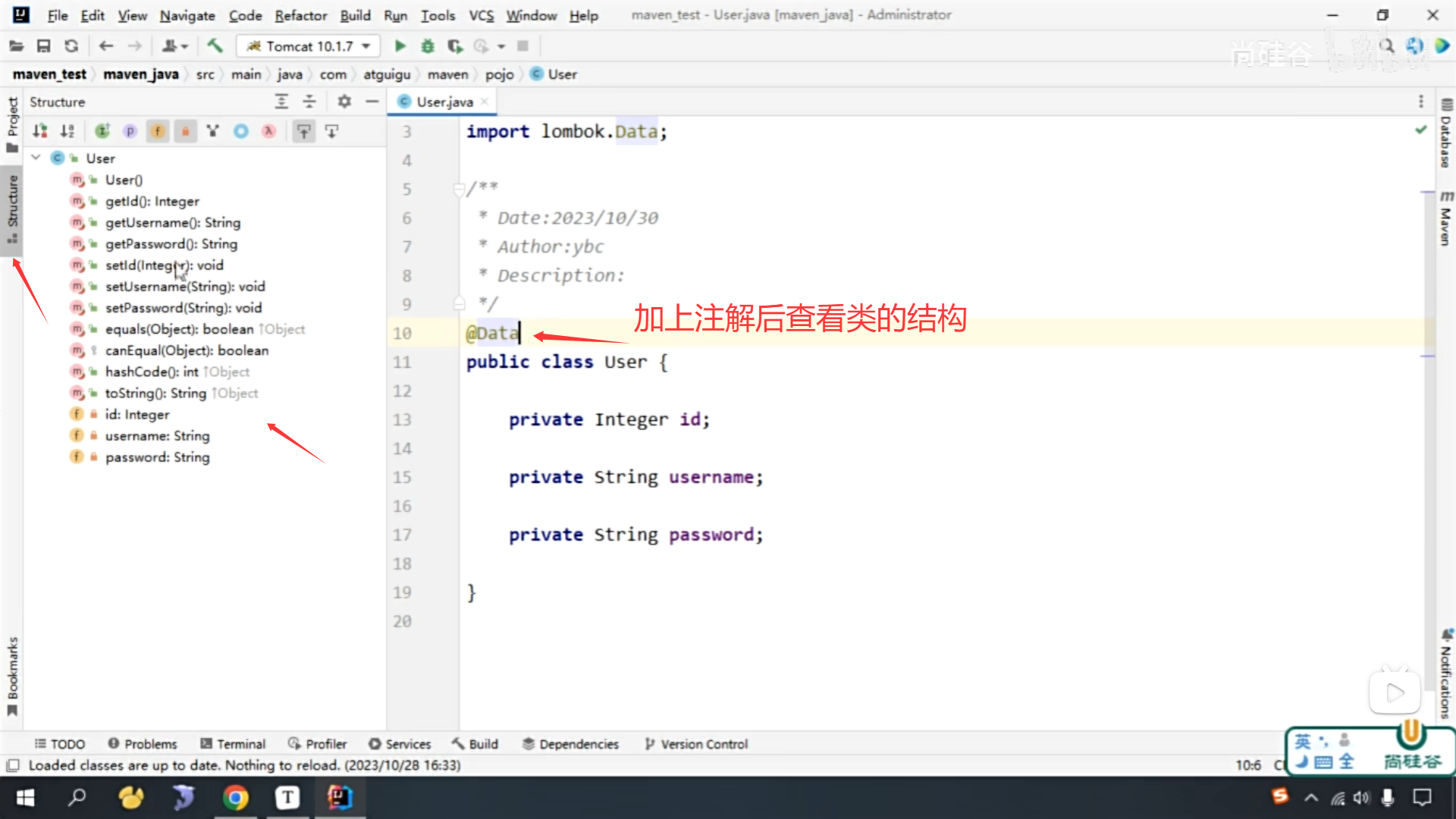Open Tomcat 10.1.7 run configuration dropdown
The image size is (1456, 819).
point(309,46)
